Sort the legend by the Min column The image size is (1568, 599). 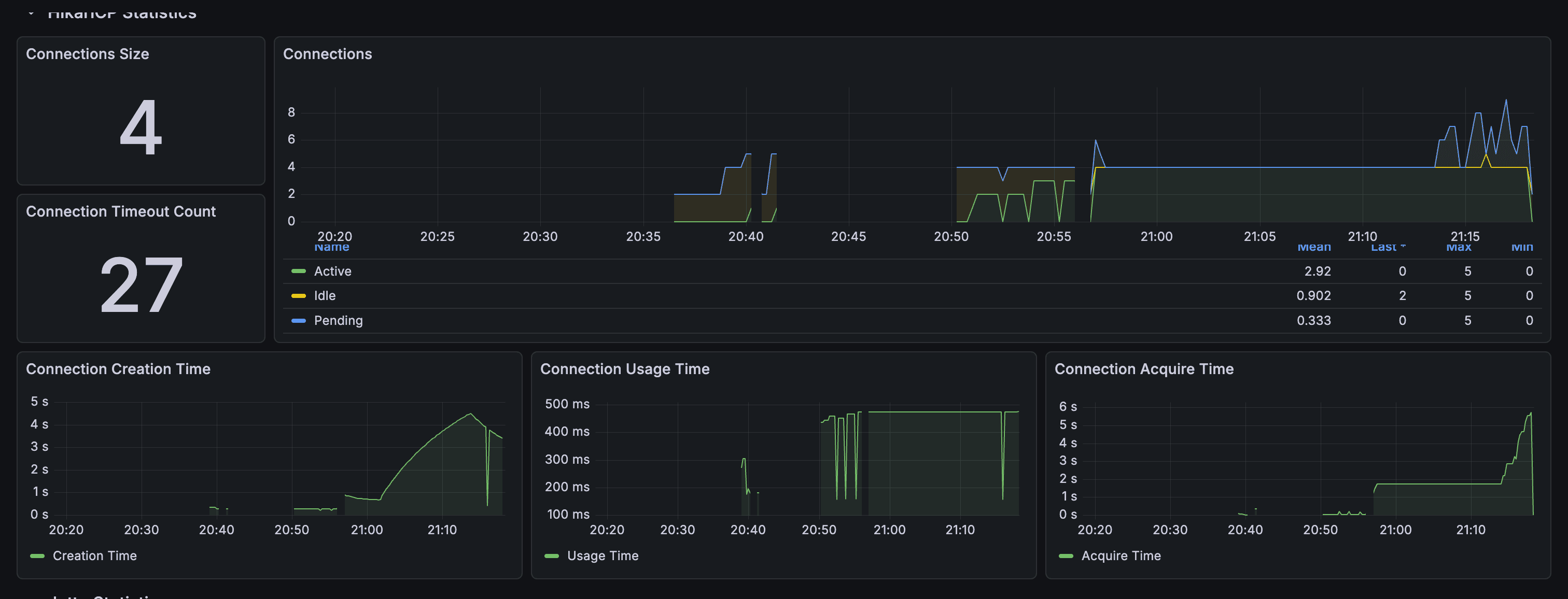coord(1522,247)
